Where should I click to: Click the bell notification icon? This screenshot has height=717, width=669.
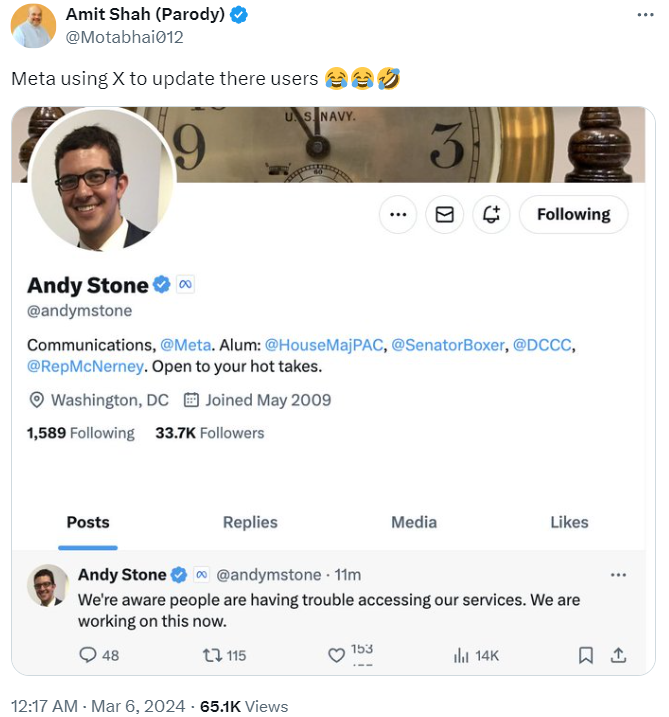(491, 214)
